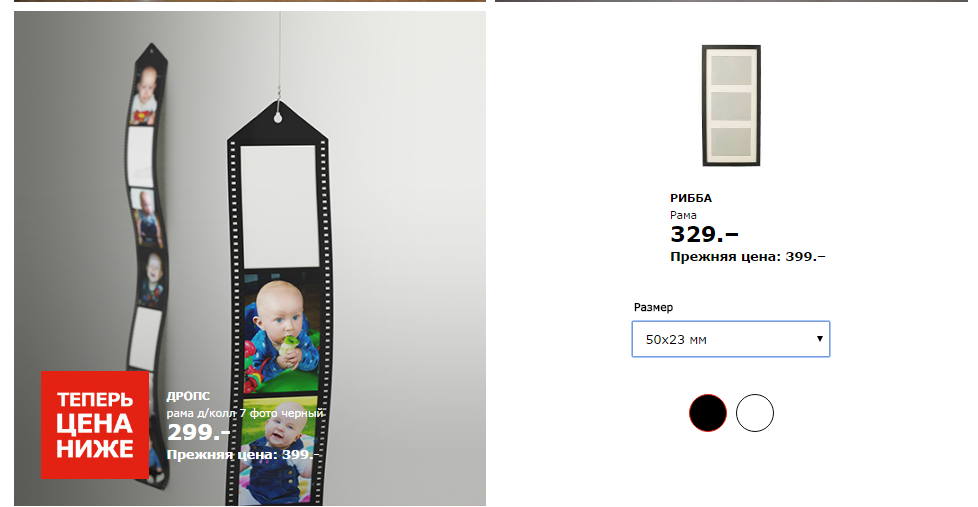Click the arrow on the size dropdown
Image resolution: width=978 pixels, height=507 pixels.
(819, 339)
